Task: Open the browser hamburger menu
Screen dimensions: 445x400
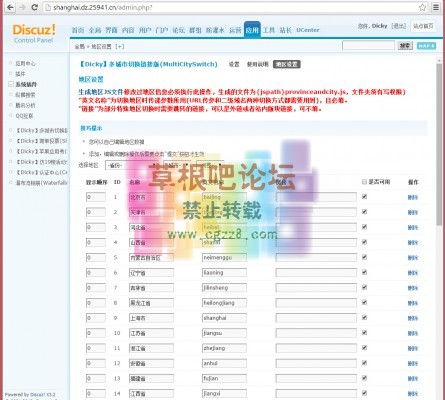Action: click(436, 7)
